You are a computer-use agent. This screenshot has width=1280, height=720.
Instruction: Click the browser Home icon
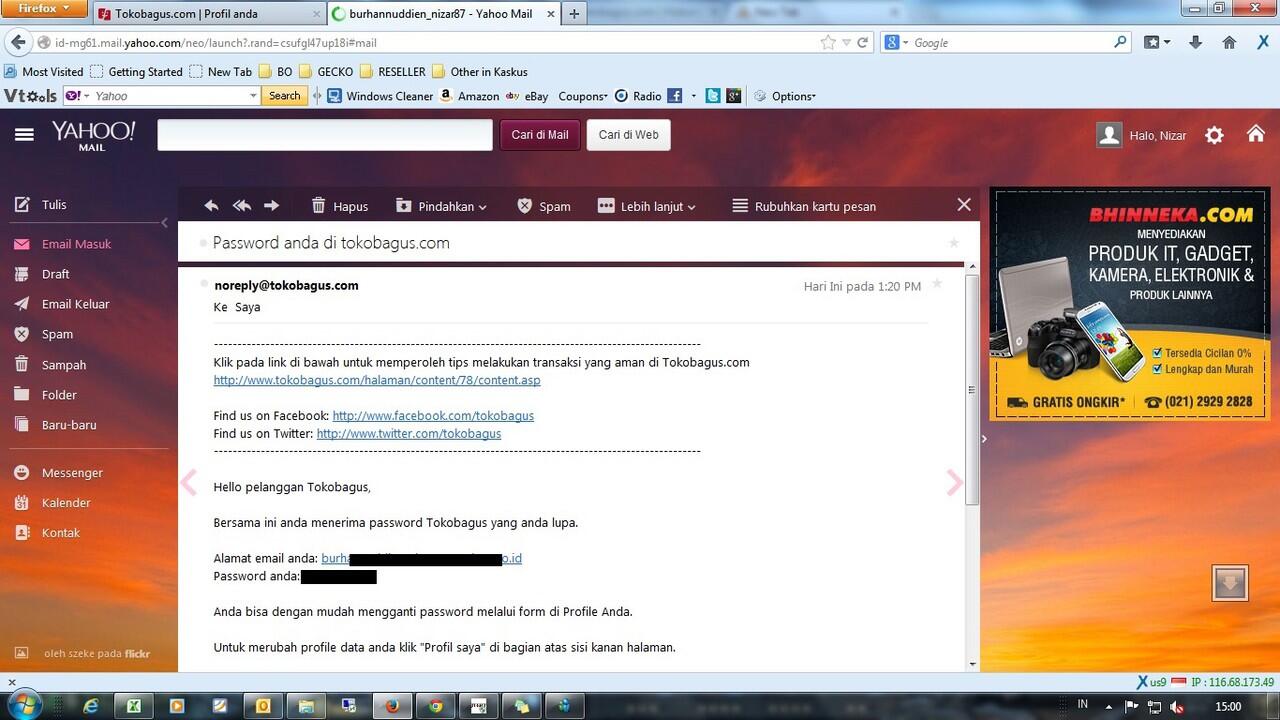[1229, 43]
